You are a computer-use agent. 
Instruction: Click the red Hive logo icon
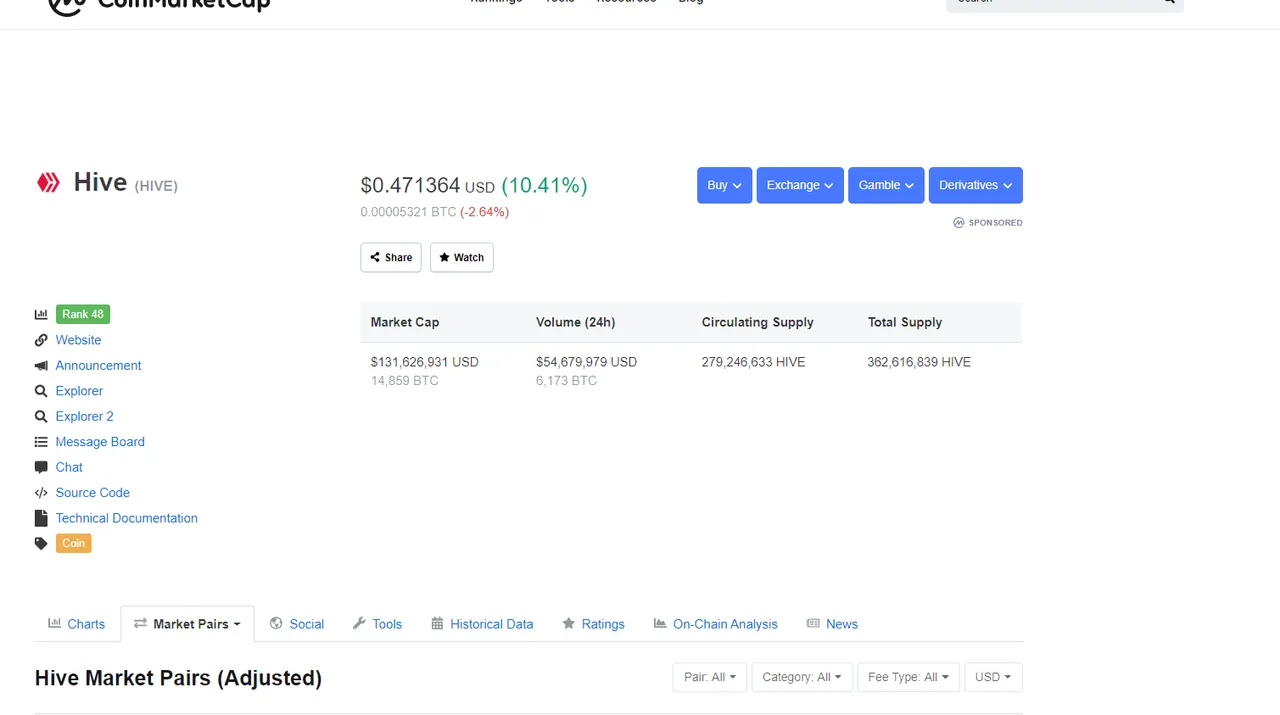tap(48, 182)
